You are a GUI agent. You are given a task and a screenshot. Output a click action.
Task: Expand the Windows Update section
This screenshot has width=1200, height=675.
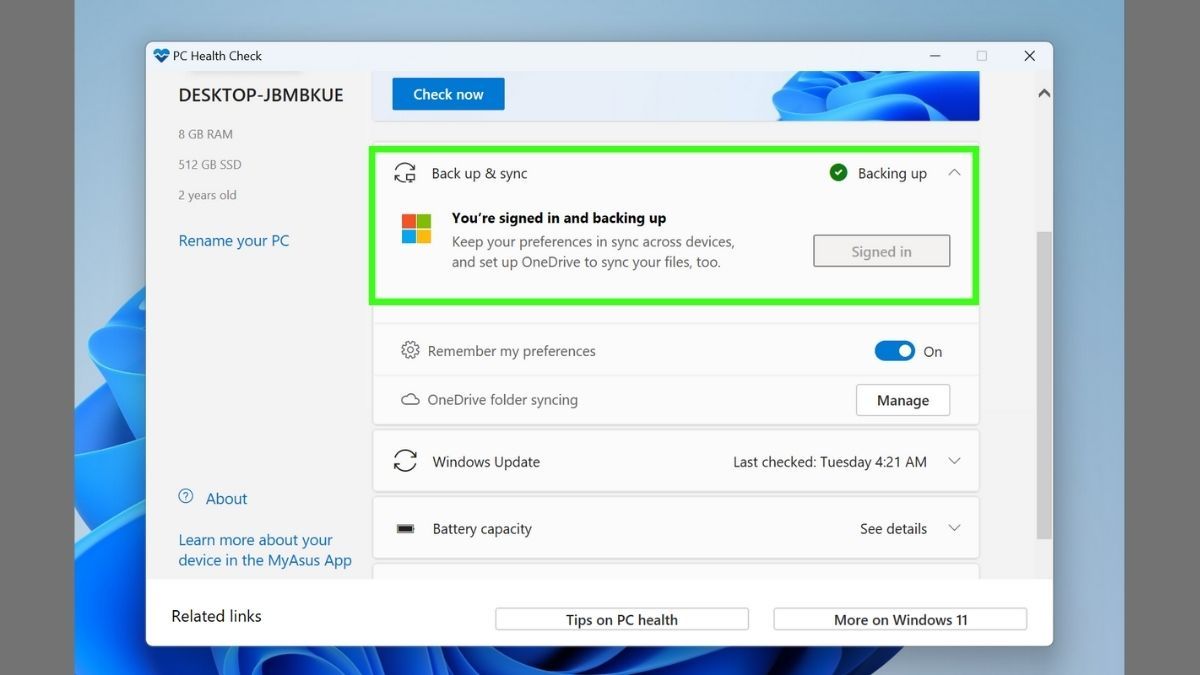(954, 461)
